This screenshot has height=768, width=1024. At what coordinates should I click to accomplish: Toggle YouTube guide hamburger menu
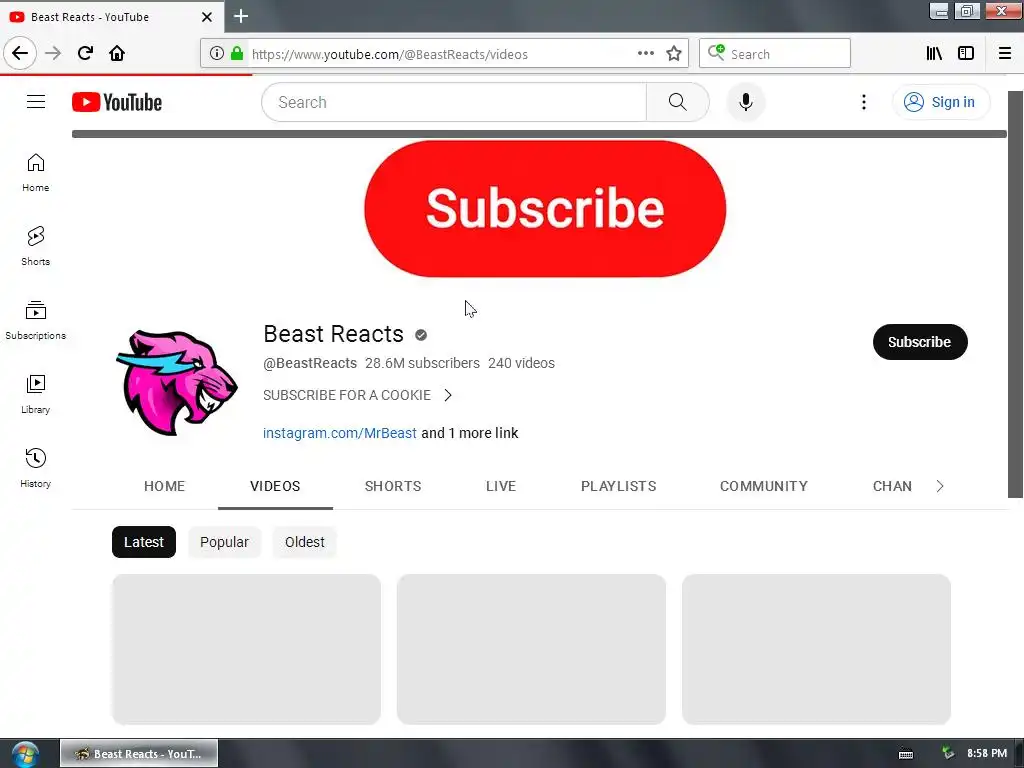[36, 102]
